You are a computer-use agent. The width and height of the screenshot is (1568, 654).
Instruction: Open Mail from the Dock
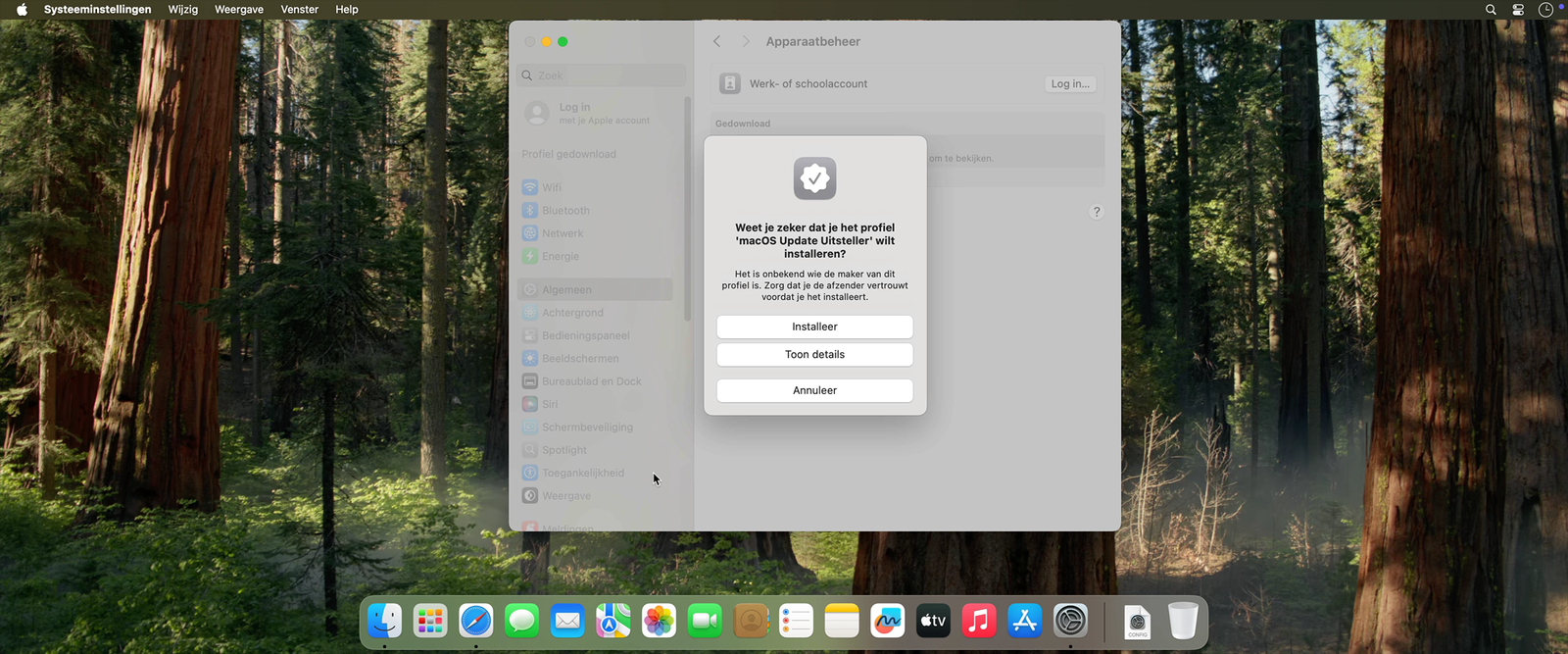coord(567,621)
